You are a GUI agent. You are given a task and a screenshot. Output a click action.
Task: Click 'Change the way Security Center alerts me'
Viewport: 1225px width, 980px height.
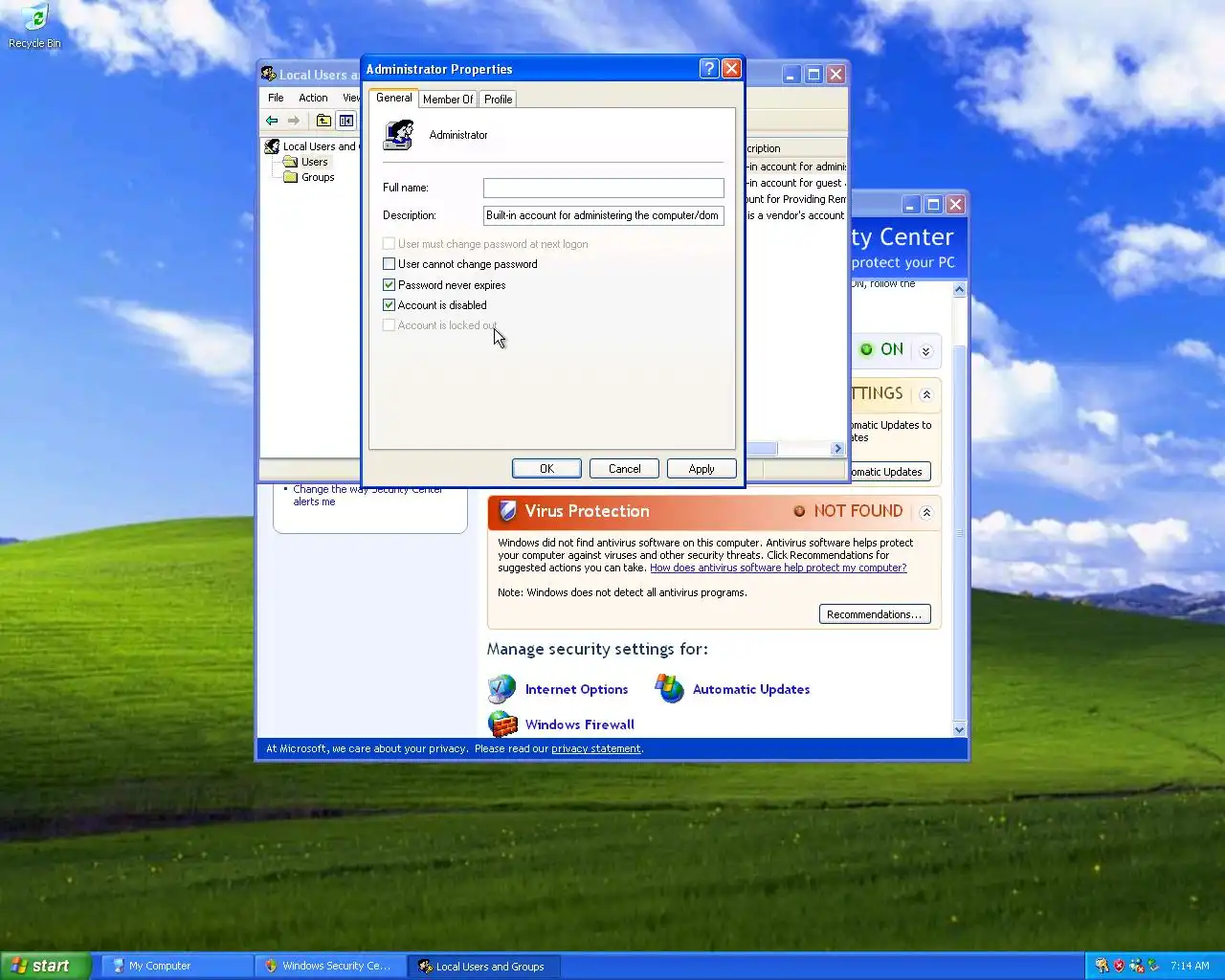[367, 495]
